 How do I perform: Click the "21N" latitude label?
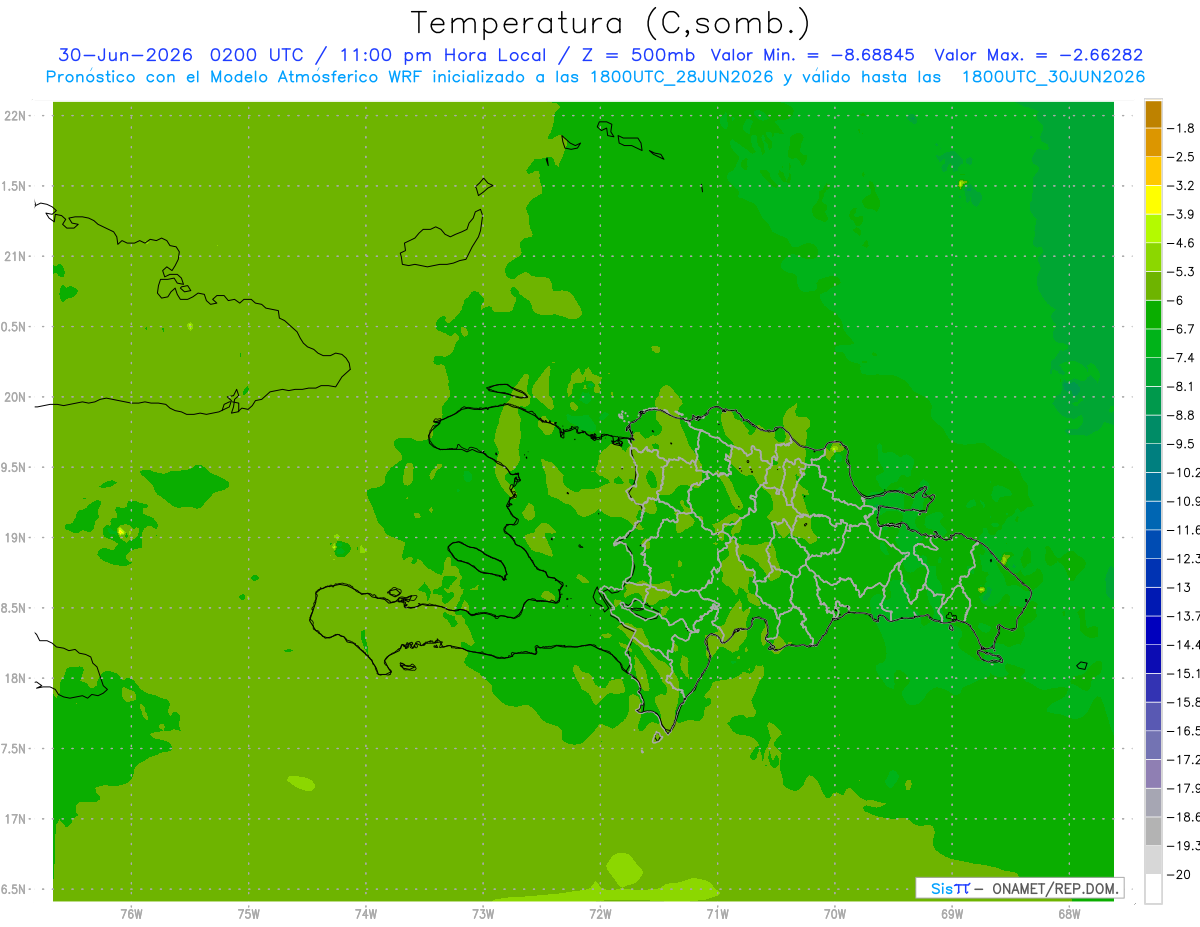click(17, 256)
